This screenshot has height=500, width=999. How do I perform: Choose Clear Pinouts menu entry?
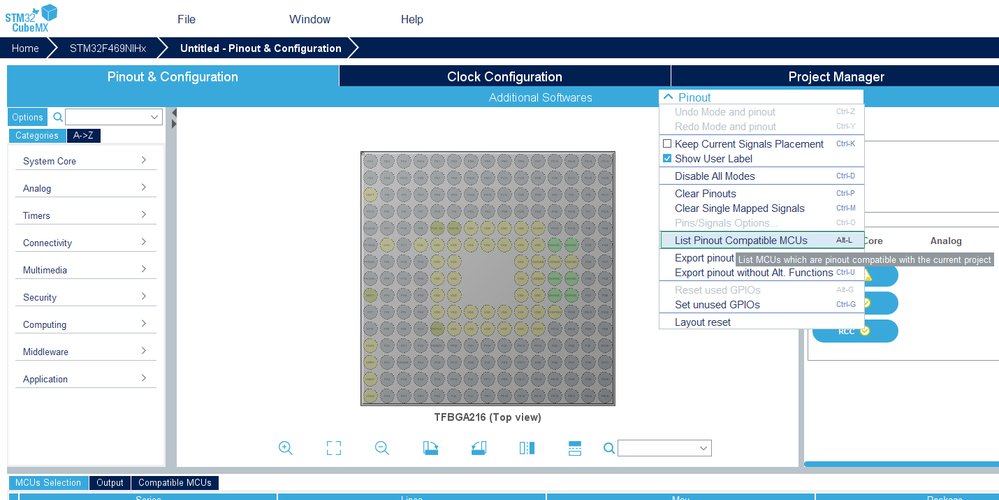[x=761, y=194]
